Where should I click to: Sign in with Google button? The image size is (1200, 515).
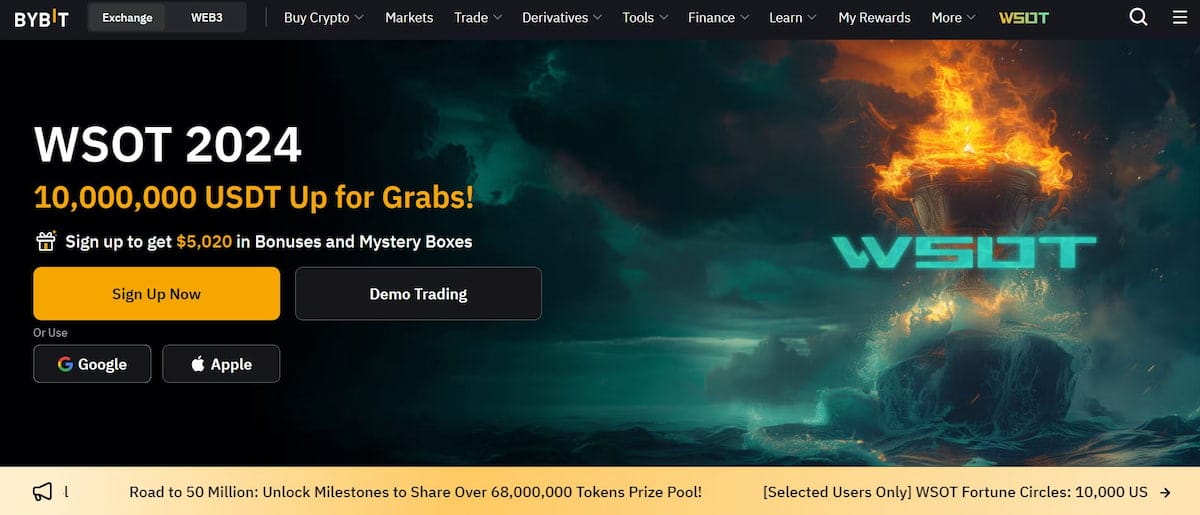tap(92, 364)
